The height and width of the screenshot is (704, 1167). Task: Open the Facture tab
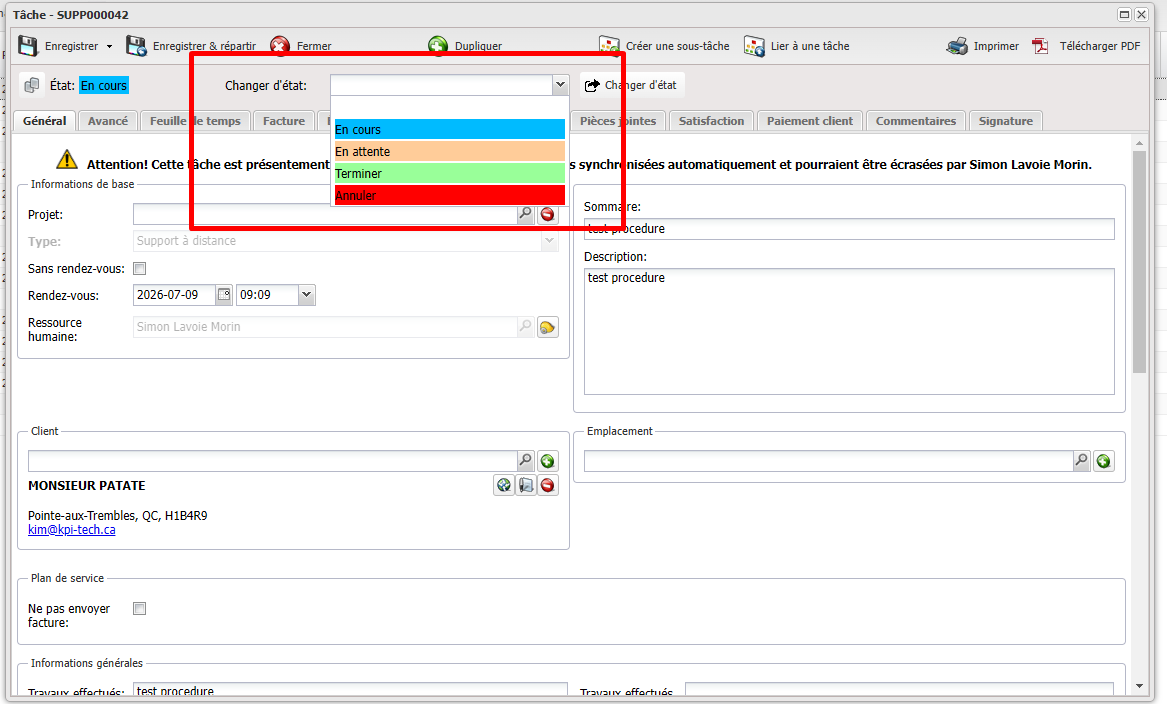pyautogui.click(x=284, y=121)
